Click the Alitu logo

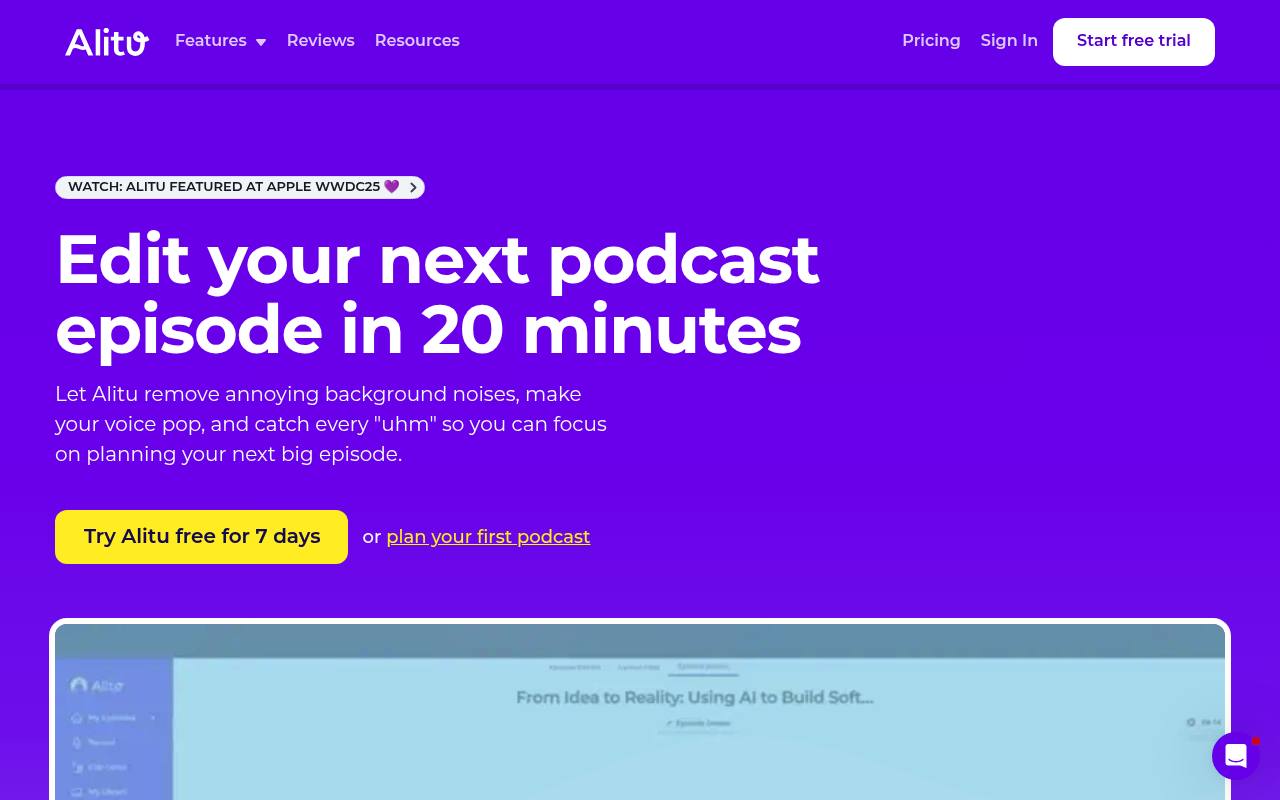[107, 42]
